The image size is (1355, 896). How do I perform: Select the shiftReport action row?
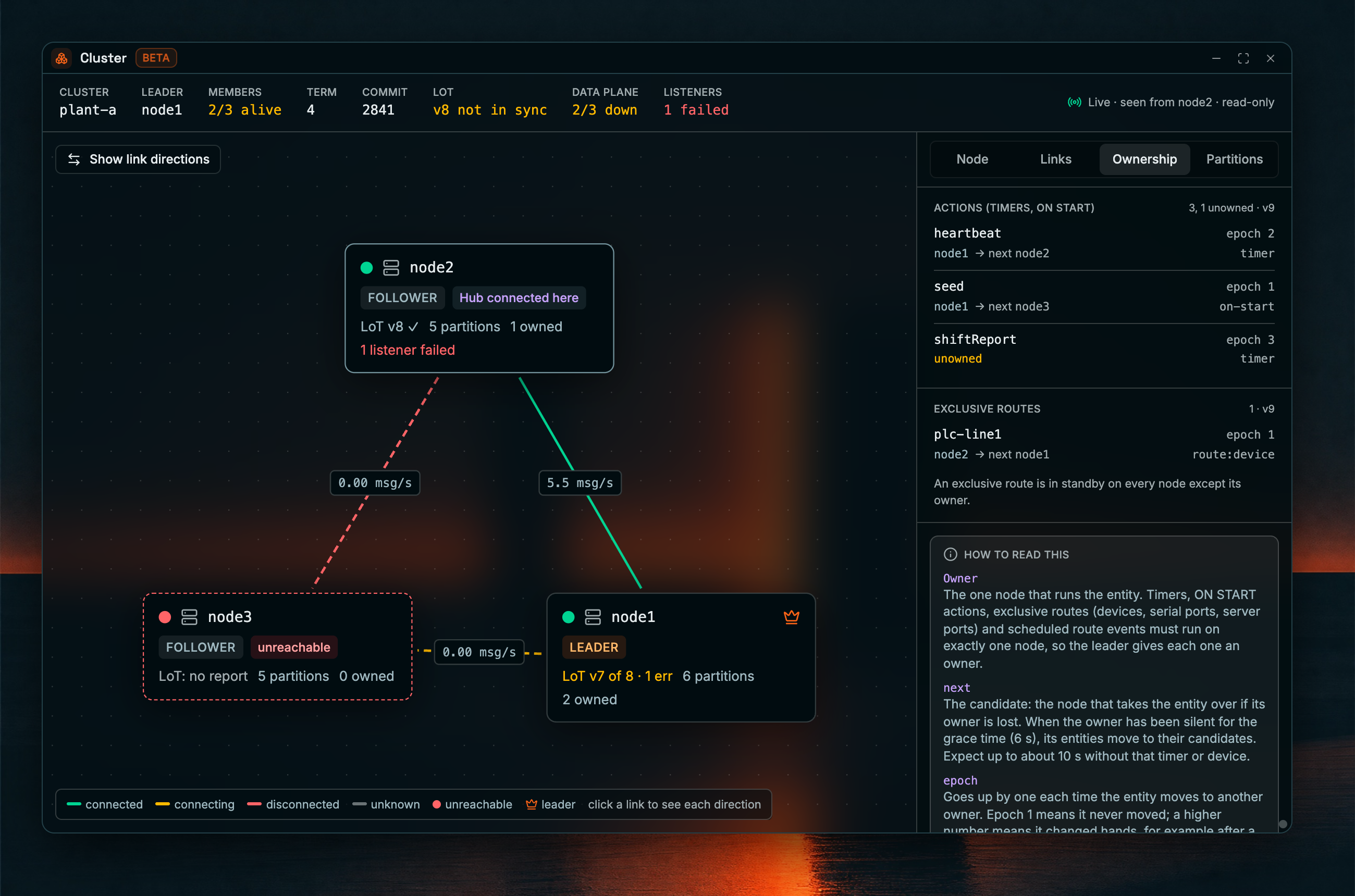pos(1103,349)
